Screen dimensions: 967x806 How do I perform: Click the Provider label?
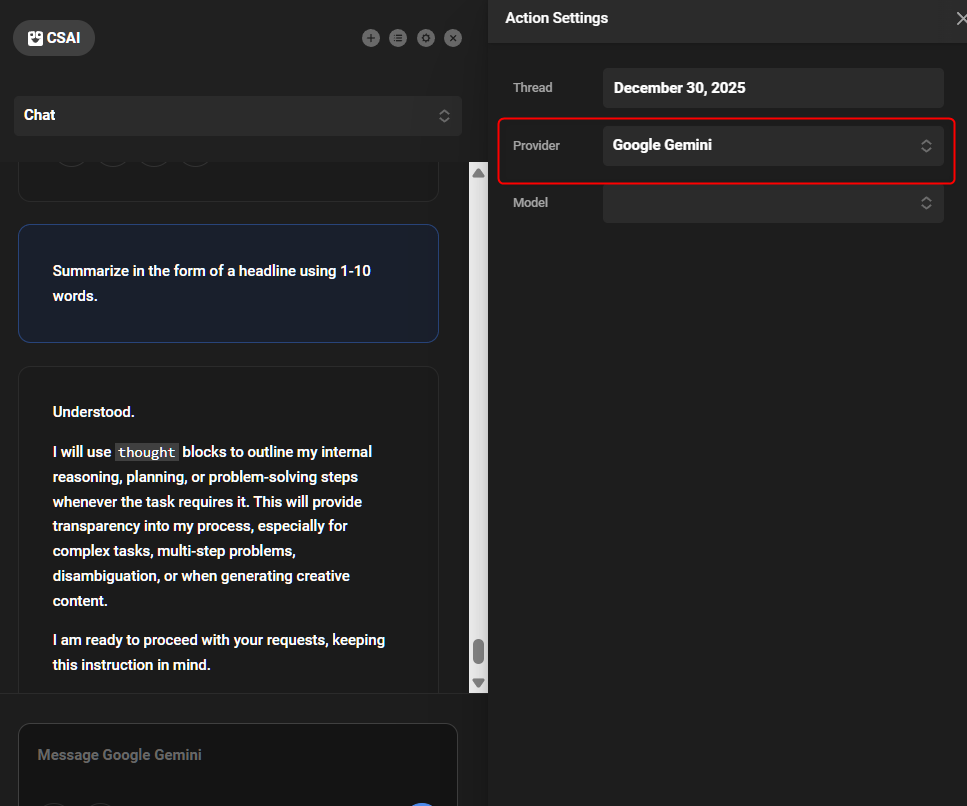pos(536,146)
